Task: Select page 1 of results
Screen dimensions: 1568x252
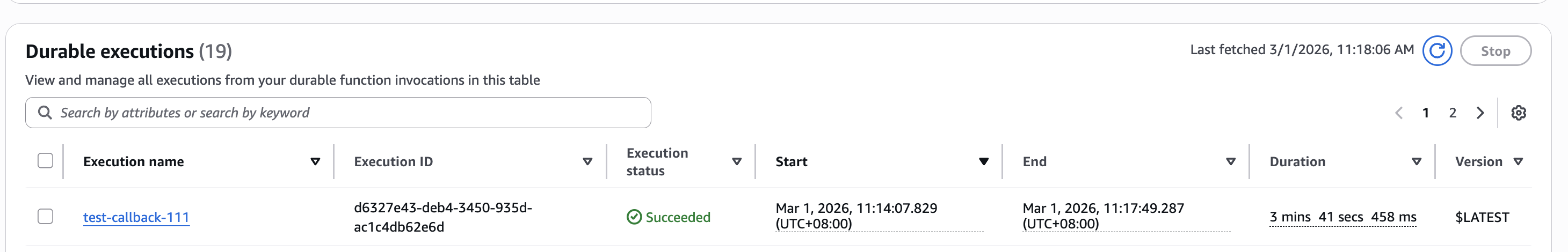Action: [1426, 113]
